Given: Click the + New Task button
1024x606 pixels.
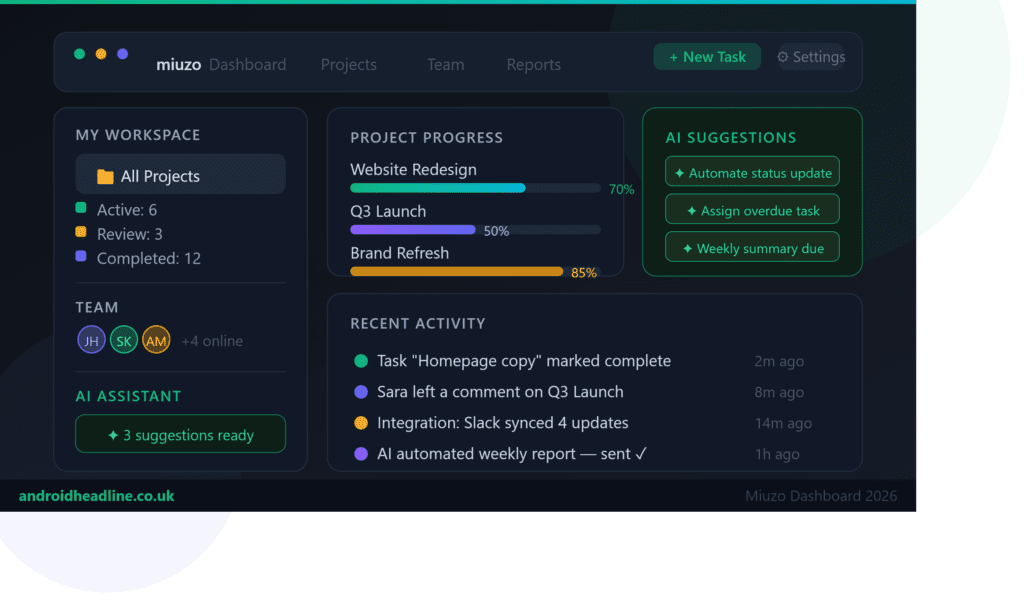Looking at the screenshot, I should 707,57.
